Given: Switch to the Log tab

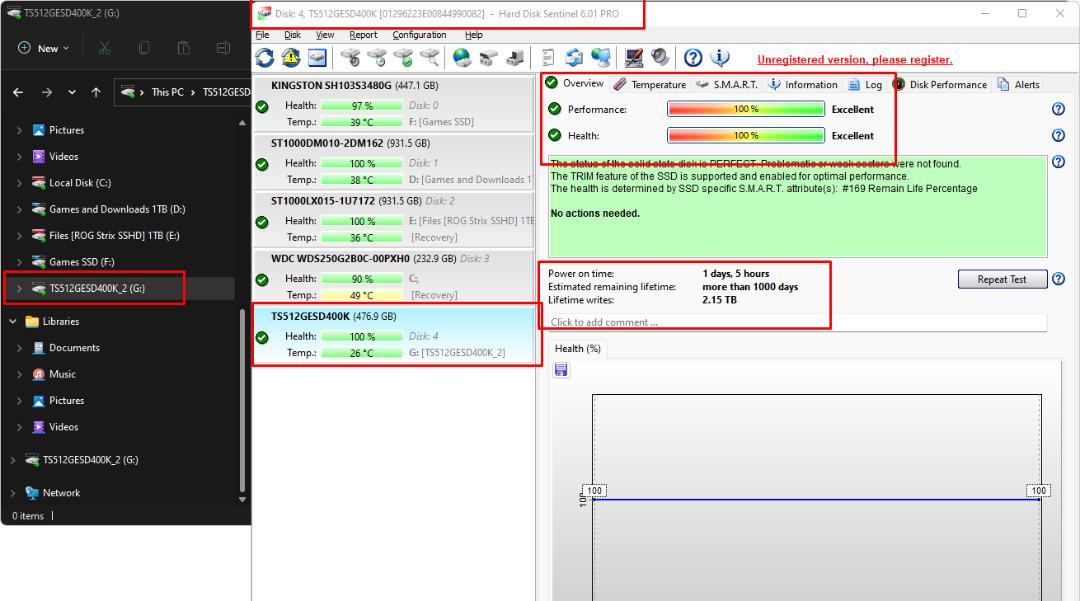Looking at the screenshot, I should click(x=865, y=84).
